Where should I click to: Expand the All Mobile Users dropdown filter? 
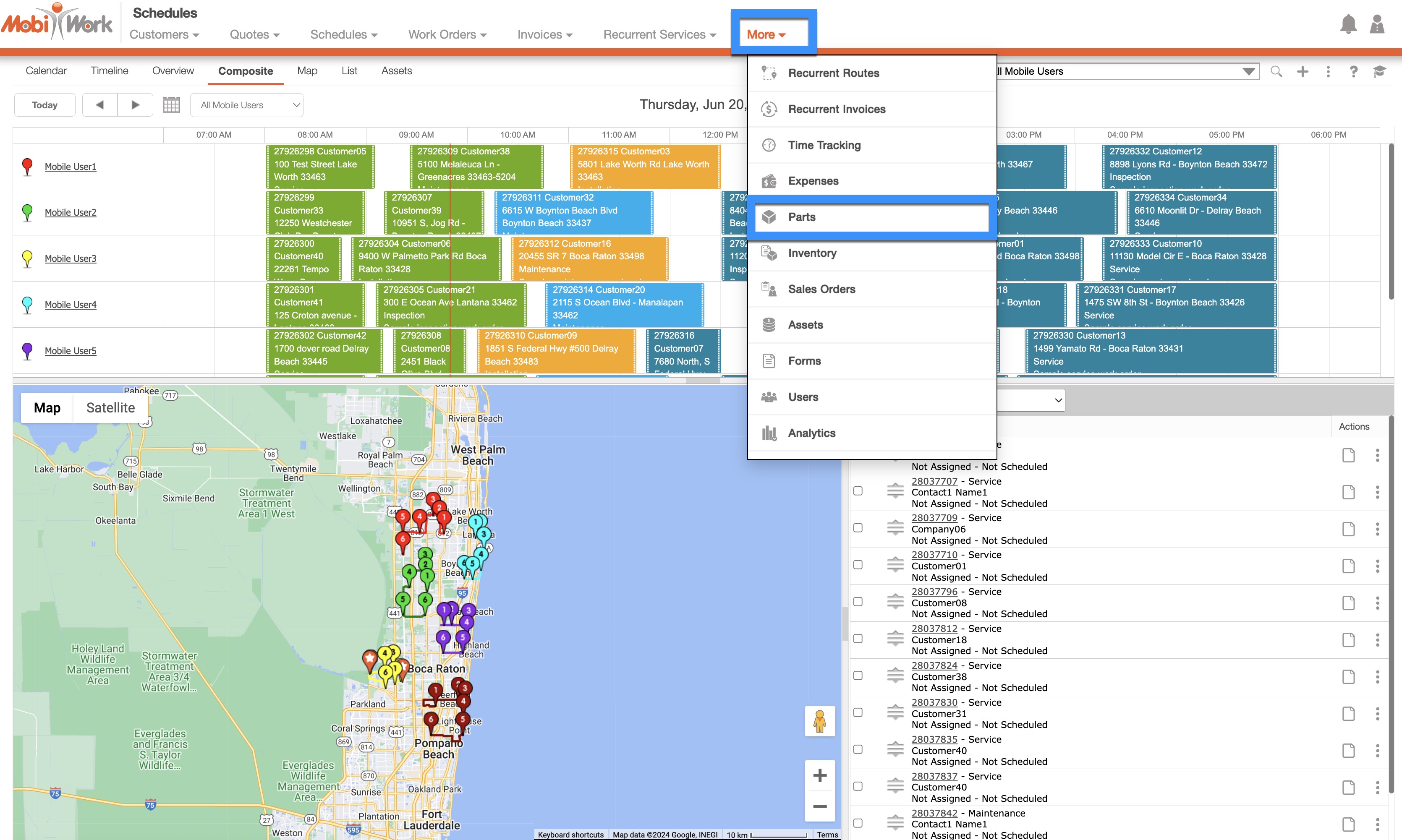pos(247,105)
